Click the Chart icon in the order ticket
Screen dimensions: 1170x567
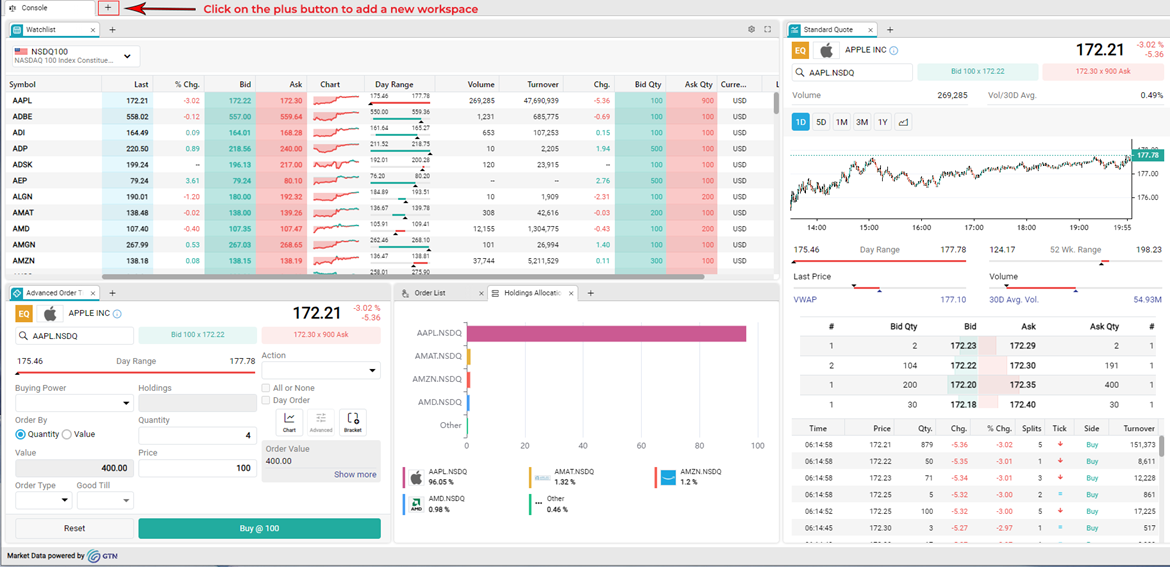289,421
